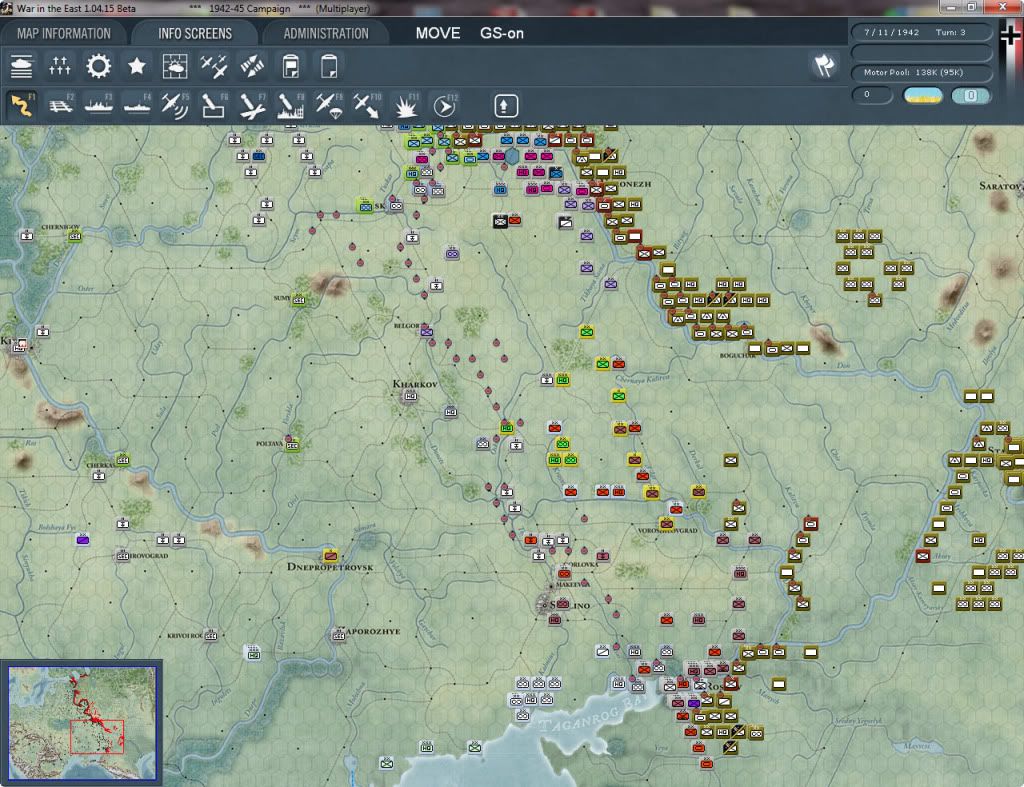Select F9 air transport parachute mode

pyautogui.click(x=329, y=105)
